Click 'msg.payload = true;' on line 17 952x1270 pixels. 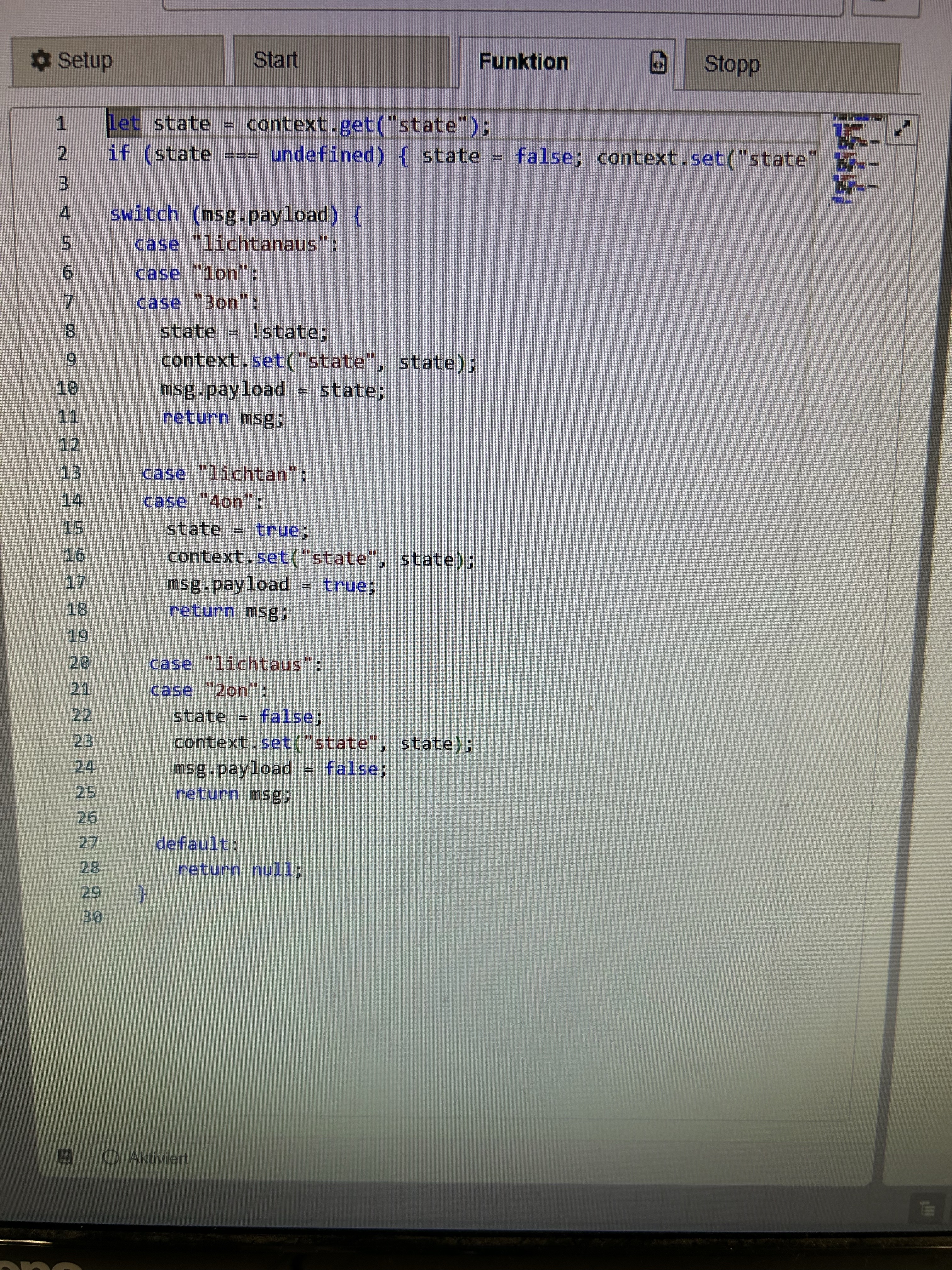tap(272, 585)
